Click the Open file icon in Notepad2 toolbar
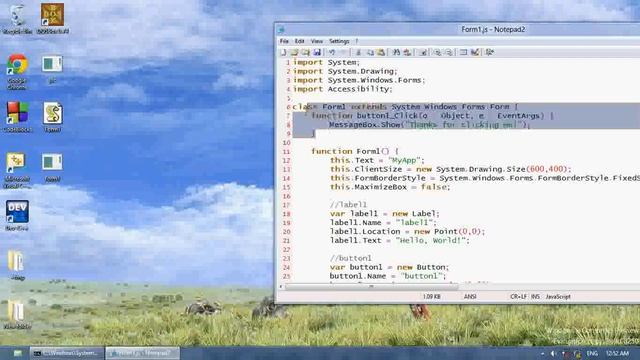Image resolution: width=640 pixels, height=360 pixels. pyautogui.click(x=294, y=52)
